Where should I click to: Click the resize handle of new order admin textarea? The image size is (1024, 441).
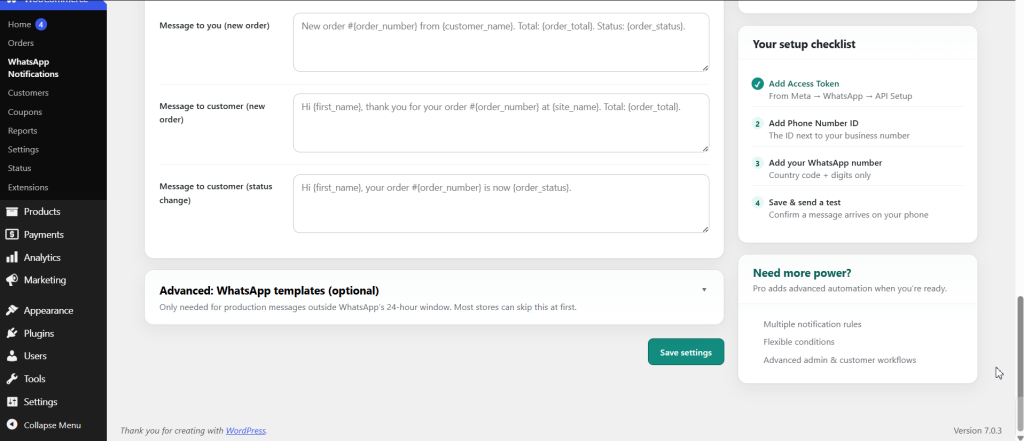click(x=705, y=68)
